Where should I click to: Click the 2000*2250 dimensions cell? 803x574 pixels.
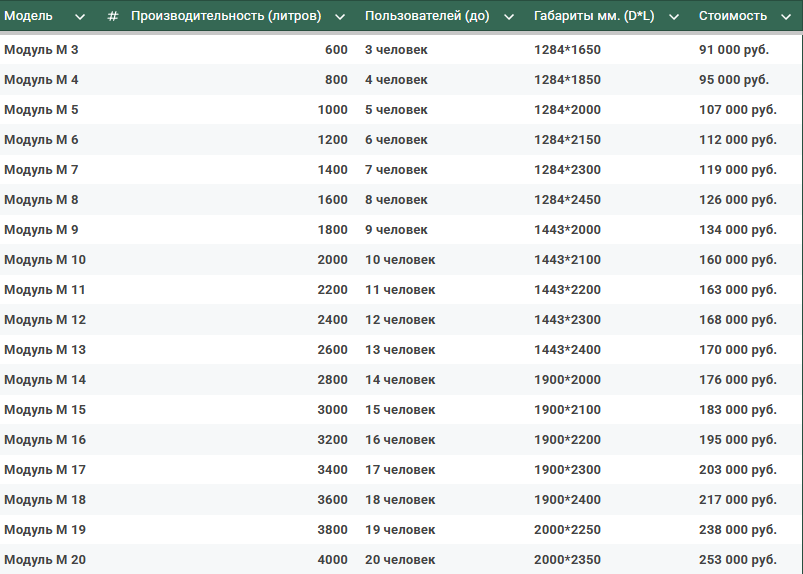click(567, 530)
